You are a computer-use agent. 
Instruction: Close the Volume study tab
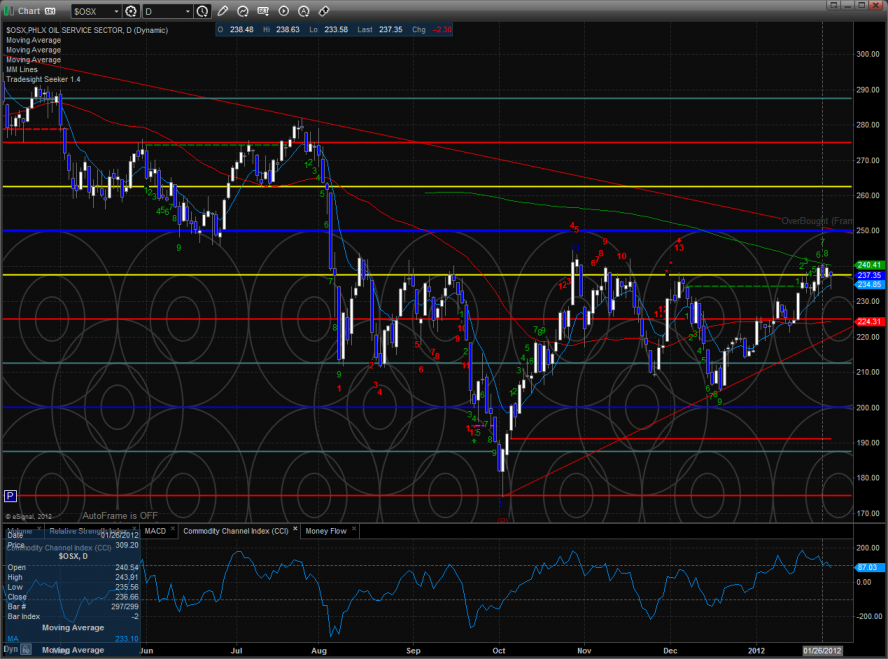39,529
